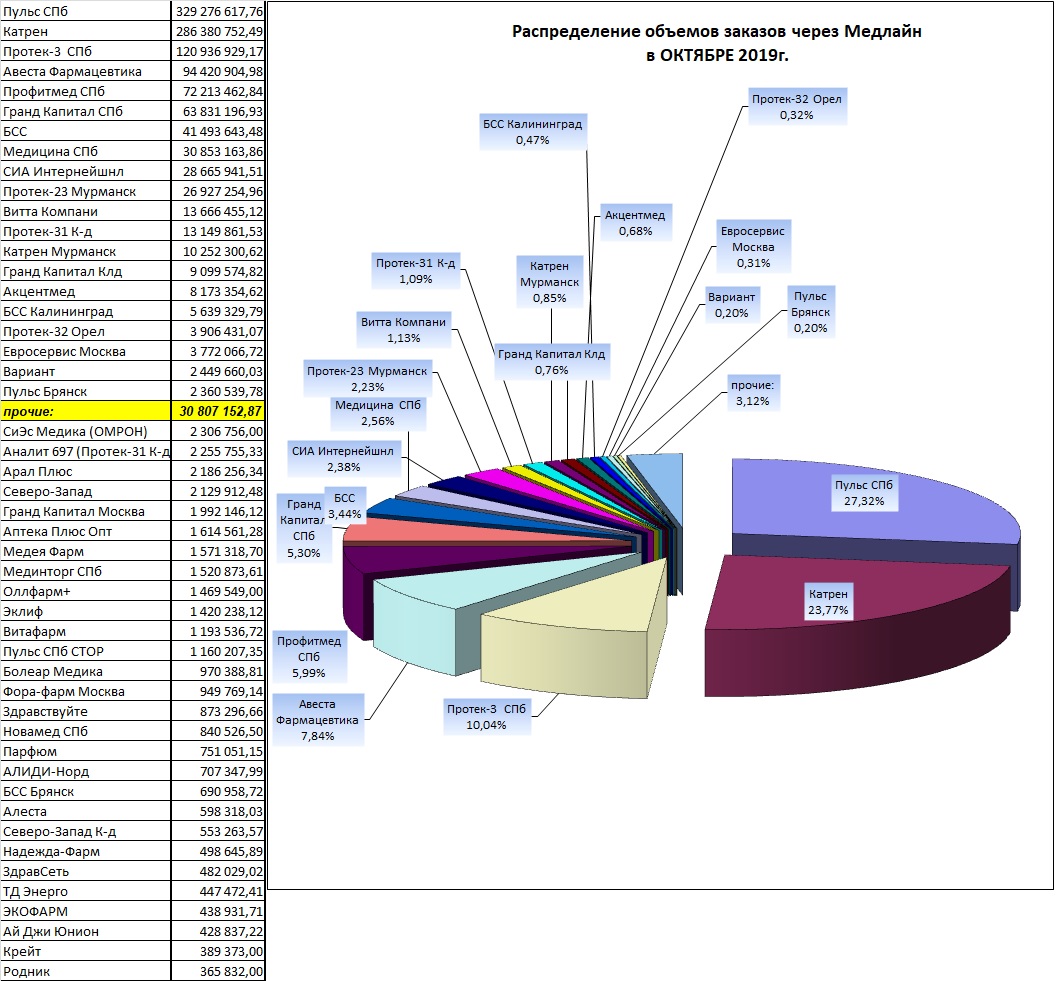Click the Гранд Капитал СПб table cell

(x=86, y=111)
